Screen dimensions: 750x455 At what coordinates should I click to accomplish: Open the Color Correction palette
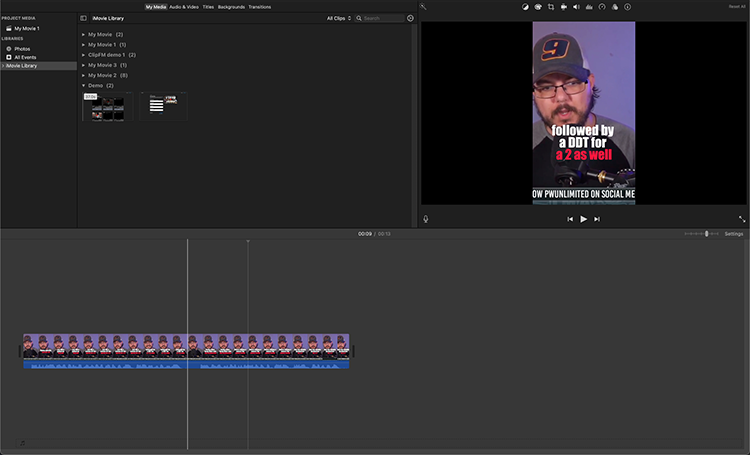(538, 7)
